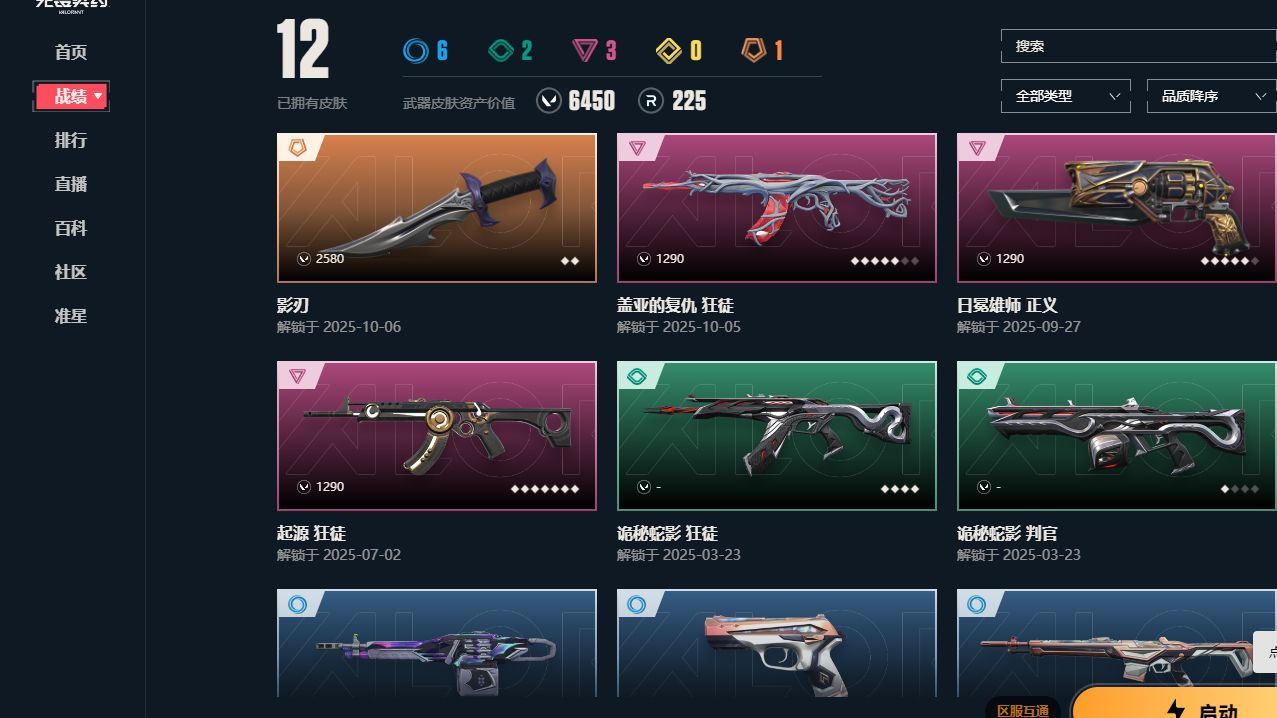Click the blue Select-tier icon showing 6
Image resolution: width=1277 pixels, height=718 pixels.
click(x=414, y=50)
